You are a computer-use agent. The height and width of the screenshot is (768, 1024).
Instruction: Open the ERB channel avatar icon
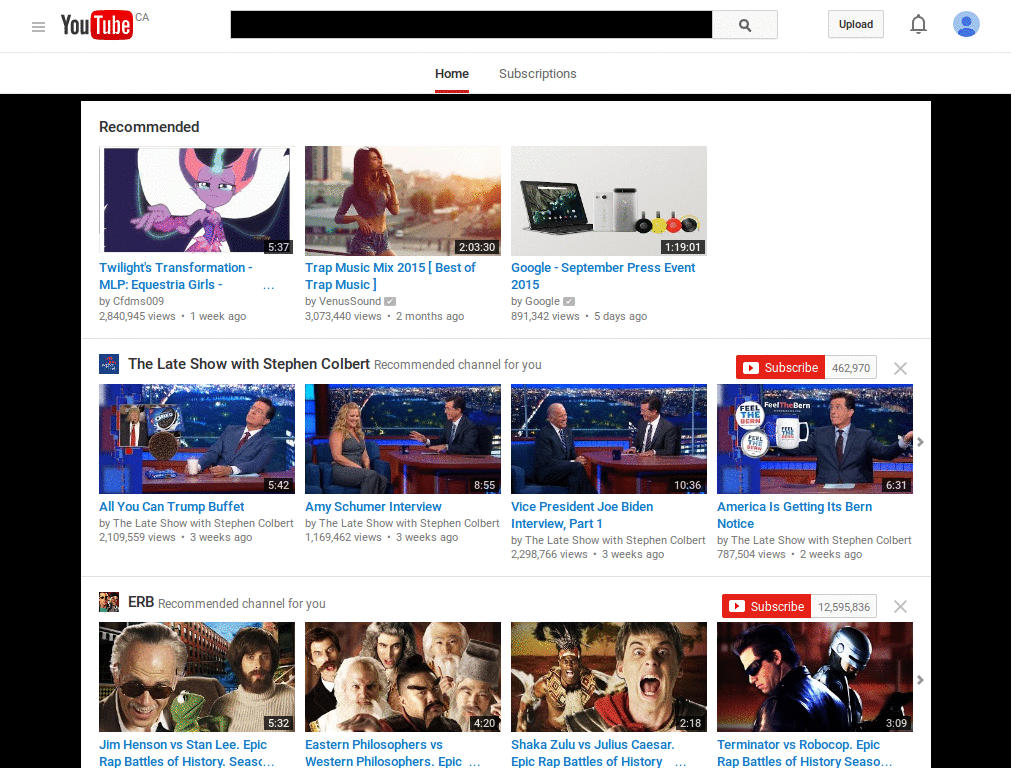point(109,602)
